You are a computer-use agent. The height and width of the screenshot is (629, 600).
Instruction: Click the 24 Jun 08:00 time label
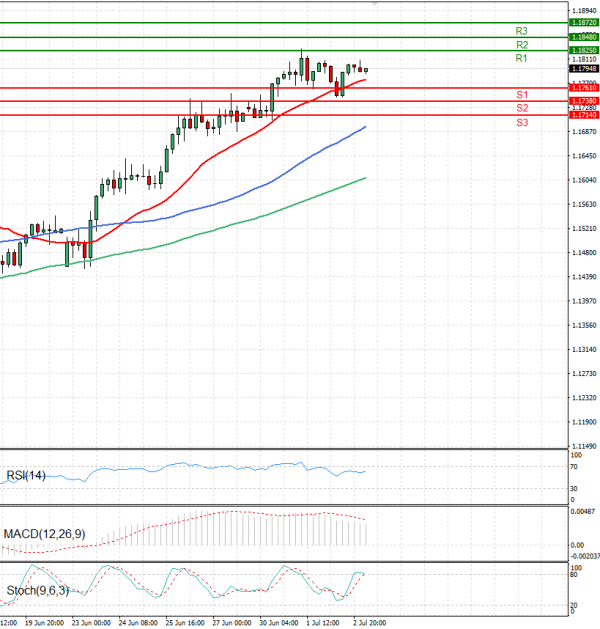[x=138, y=623]
